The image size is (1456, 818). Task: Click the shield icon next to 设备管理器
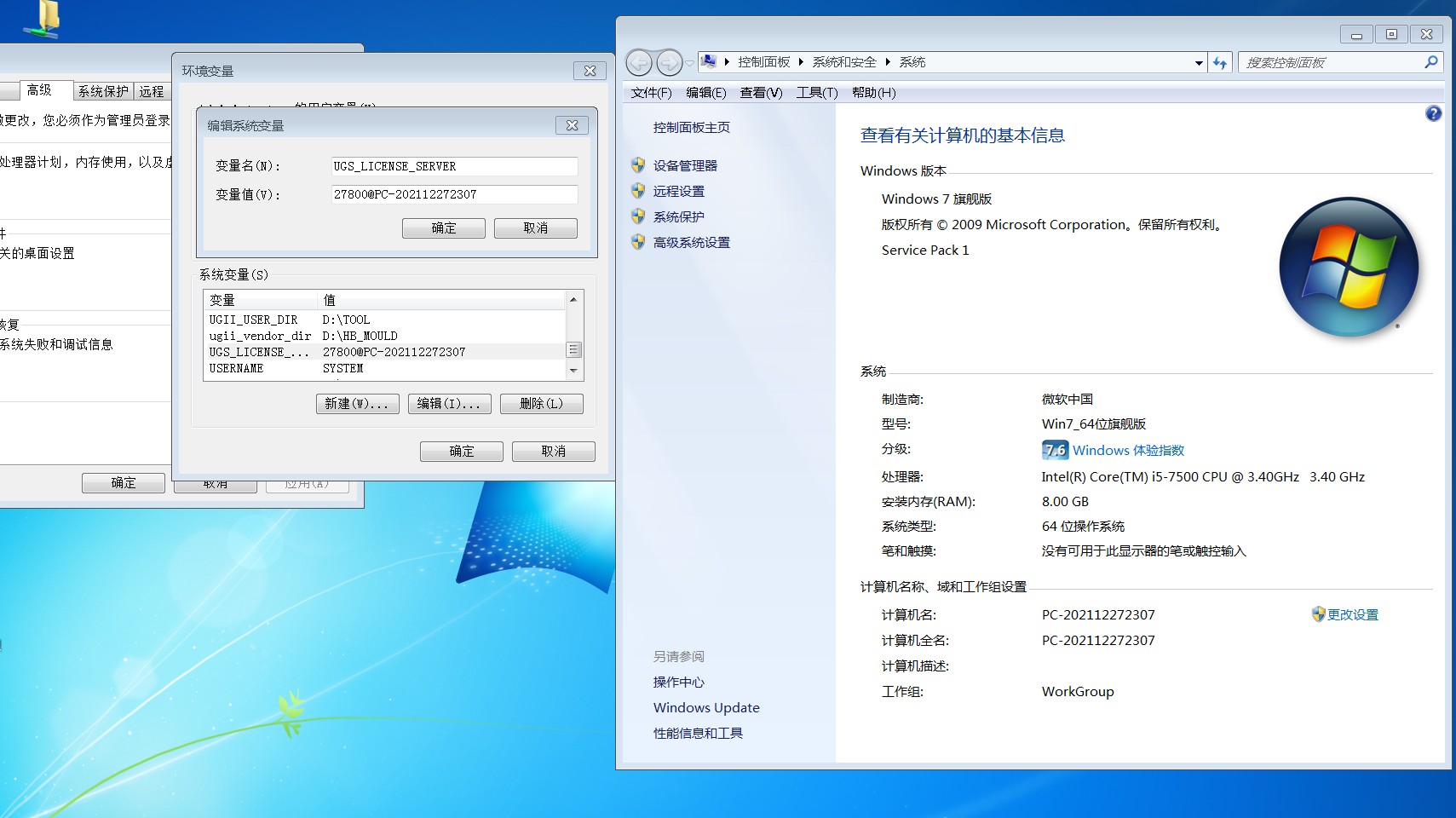pos(638,165)
